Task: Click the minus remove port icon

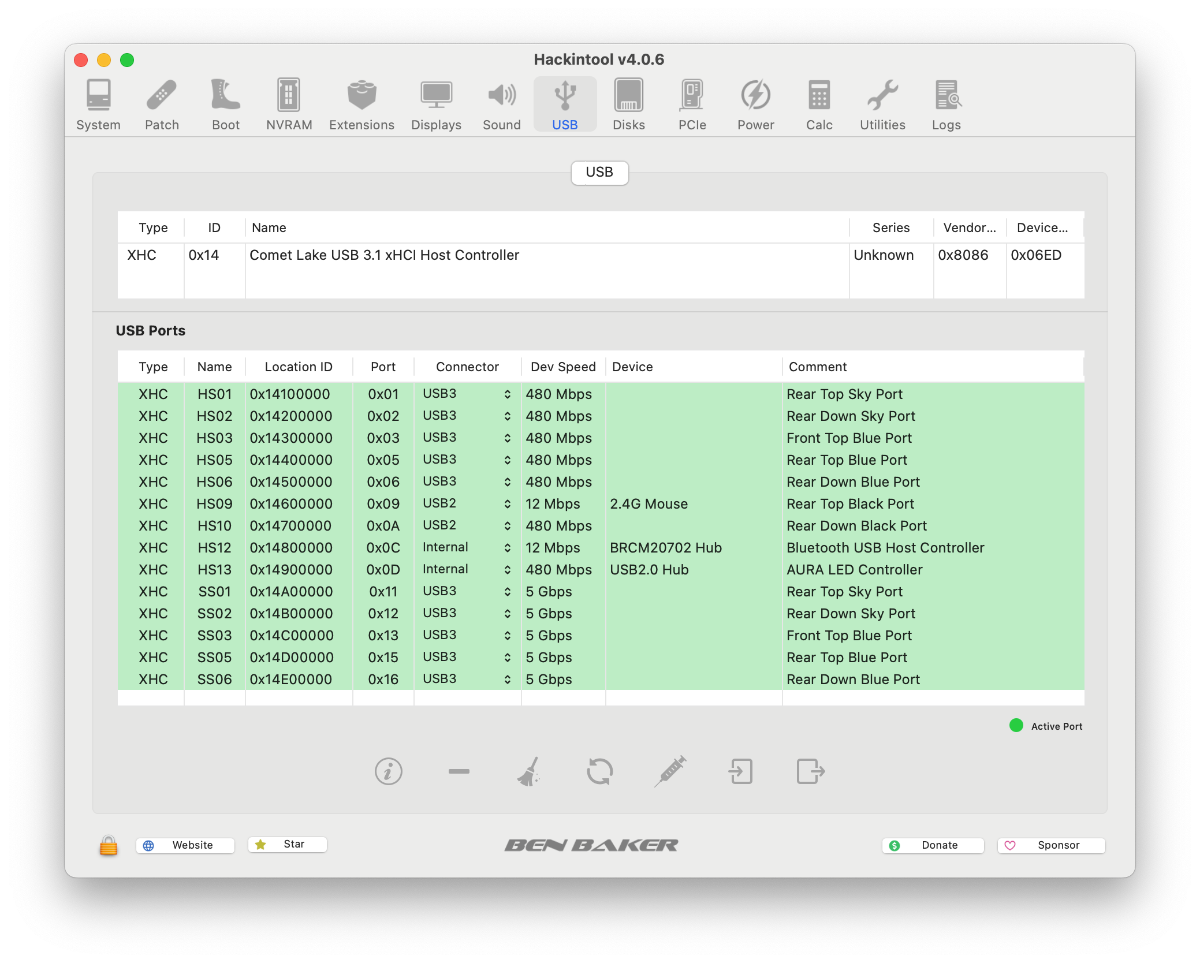Action: pos(459,771)
